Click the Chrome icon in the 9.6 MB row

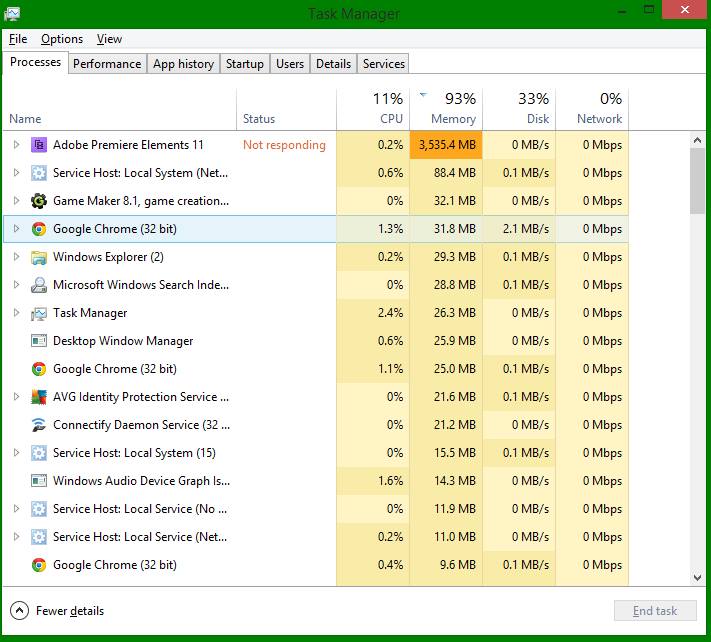click(39, 565)
